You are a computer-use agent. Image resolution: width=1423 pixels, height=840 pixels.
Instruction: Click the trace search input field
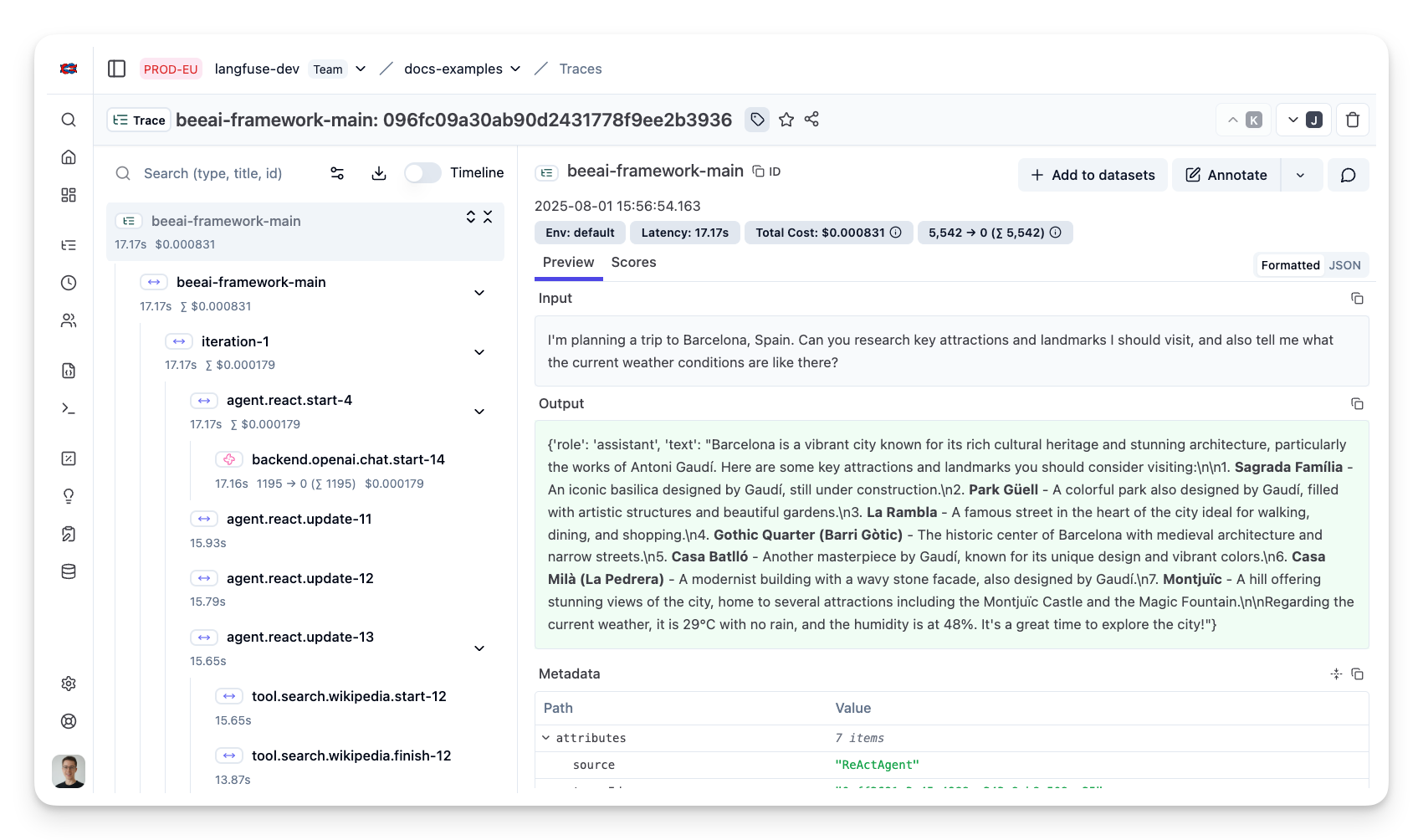[226, 173]
